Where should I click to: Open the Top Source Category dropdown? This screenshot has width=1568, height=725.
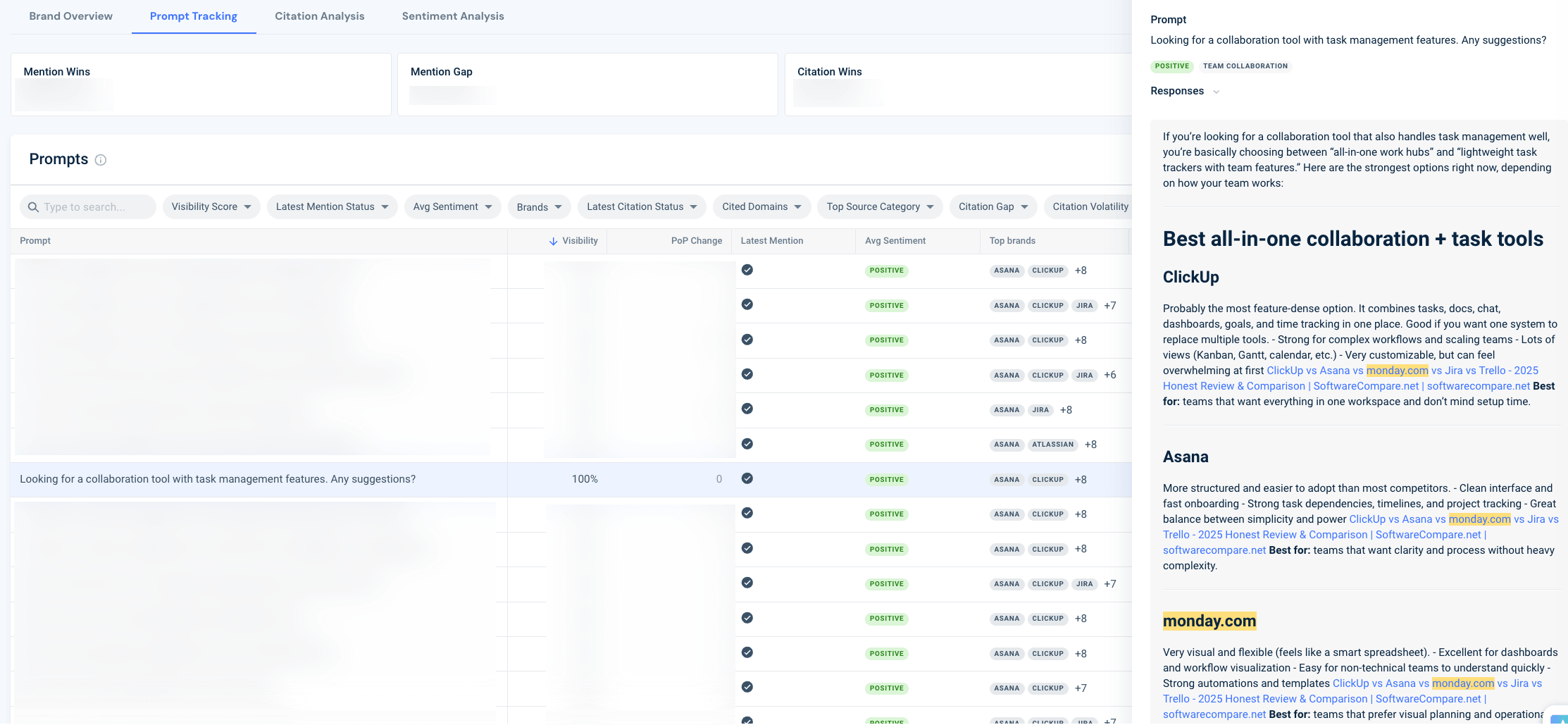[880, 206]
